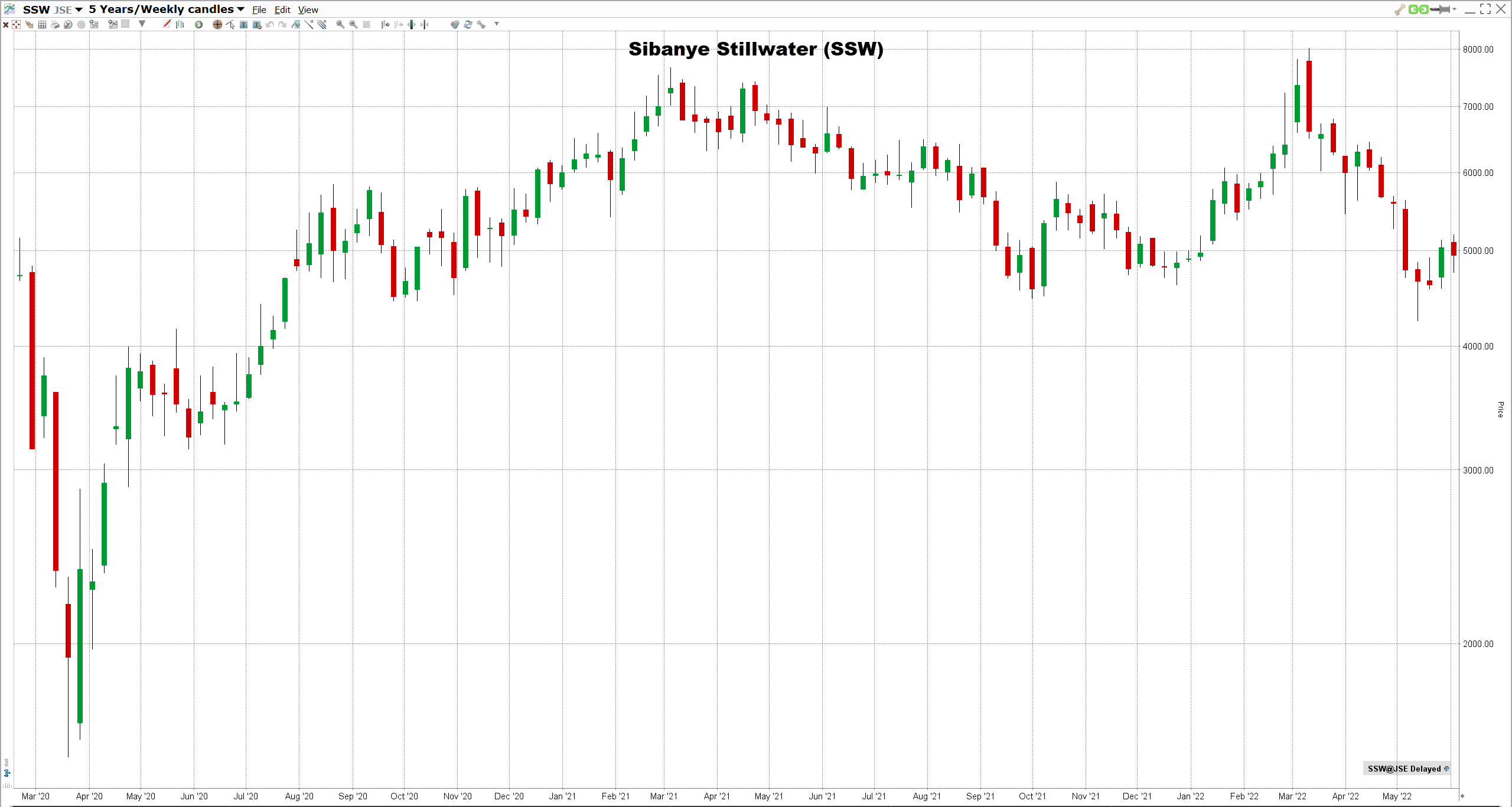Click the print chart icon
The height and width of the screenshot is (807, 1512).
[55, 24]
